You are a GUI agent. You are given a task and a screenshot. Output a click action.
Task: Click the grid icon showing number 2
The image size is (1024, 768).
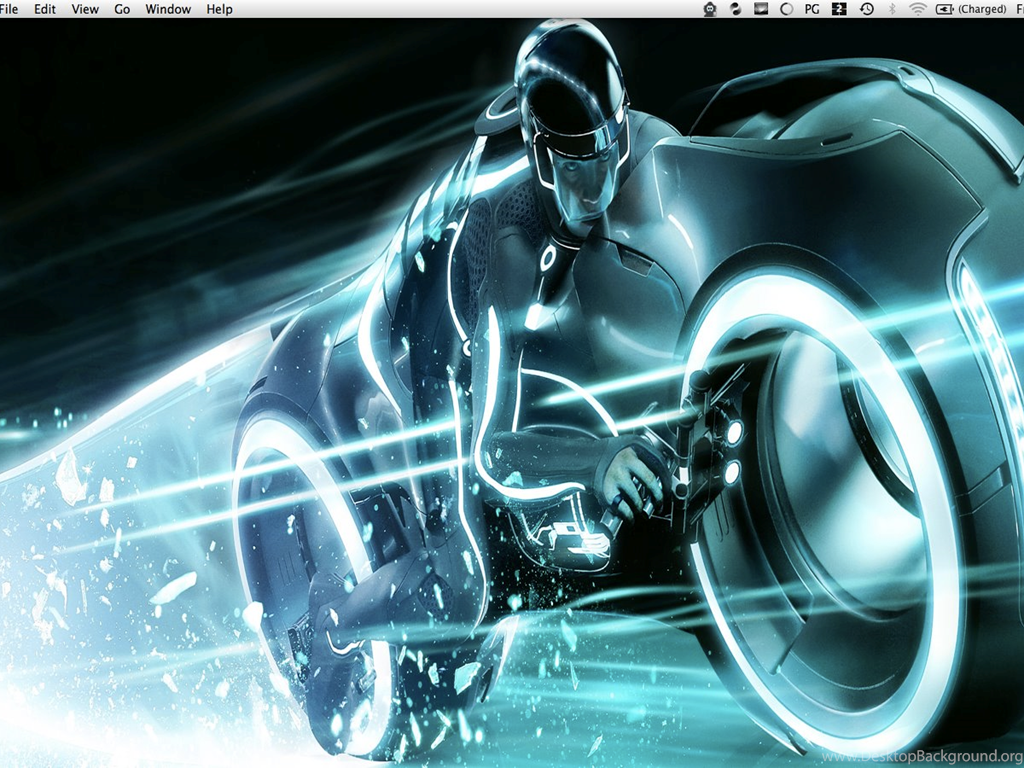click(x=839, y=9)
